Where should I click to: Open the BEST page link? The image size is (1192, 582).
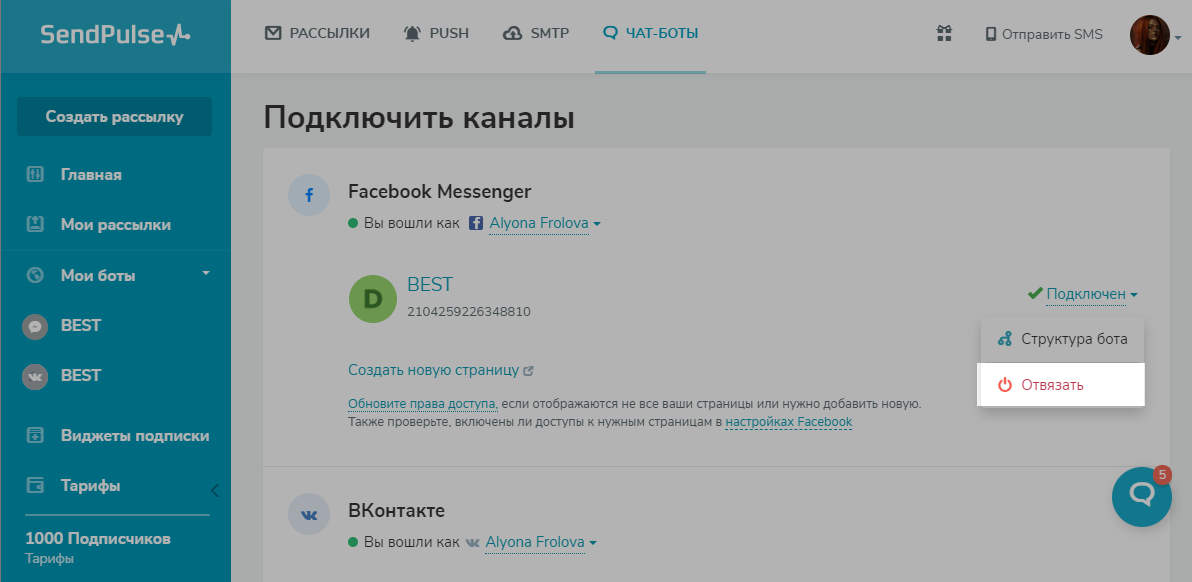pyautogui.click(x=430, y=285)
